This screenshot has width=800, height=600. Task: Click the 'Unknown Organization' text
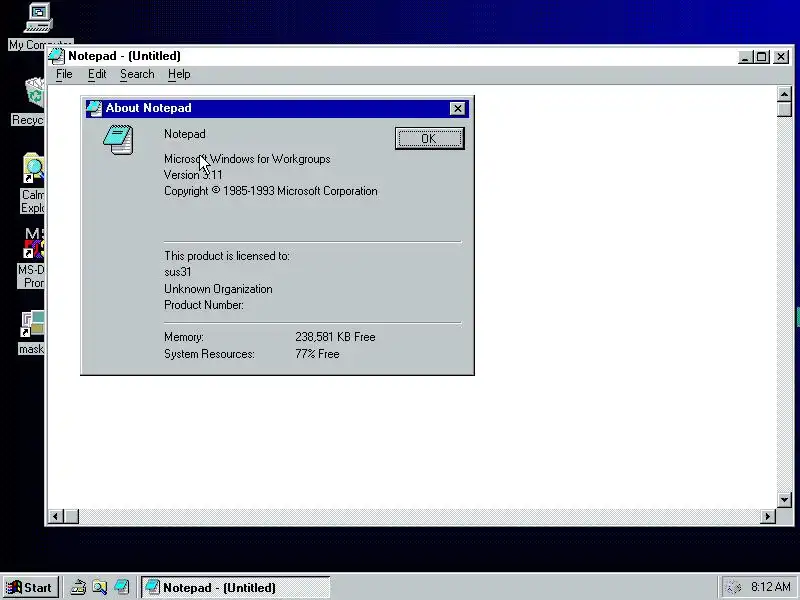pos(218,289)
